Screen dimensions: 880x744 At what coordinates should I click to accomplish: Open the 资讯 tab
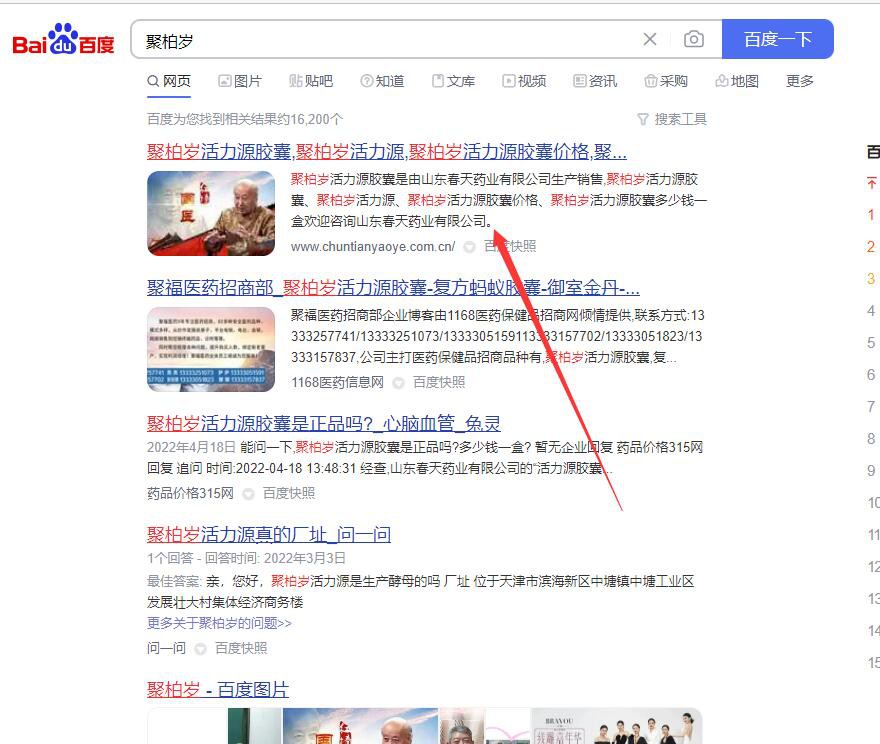(x=595, y=81)
